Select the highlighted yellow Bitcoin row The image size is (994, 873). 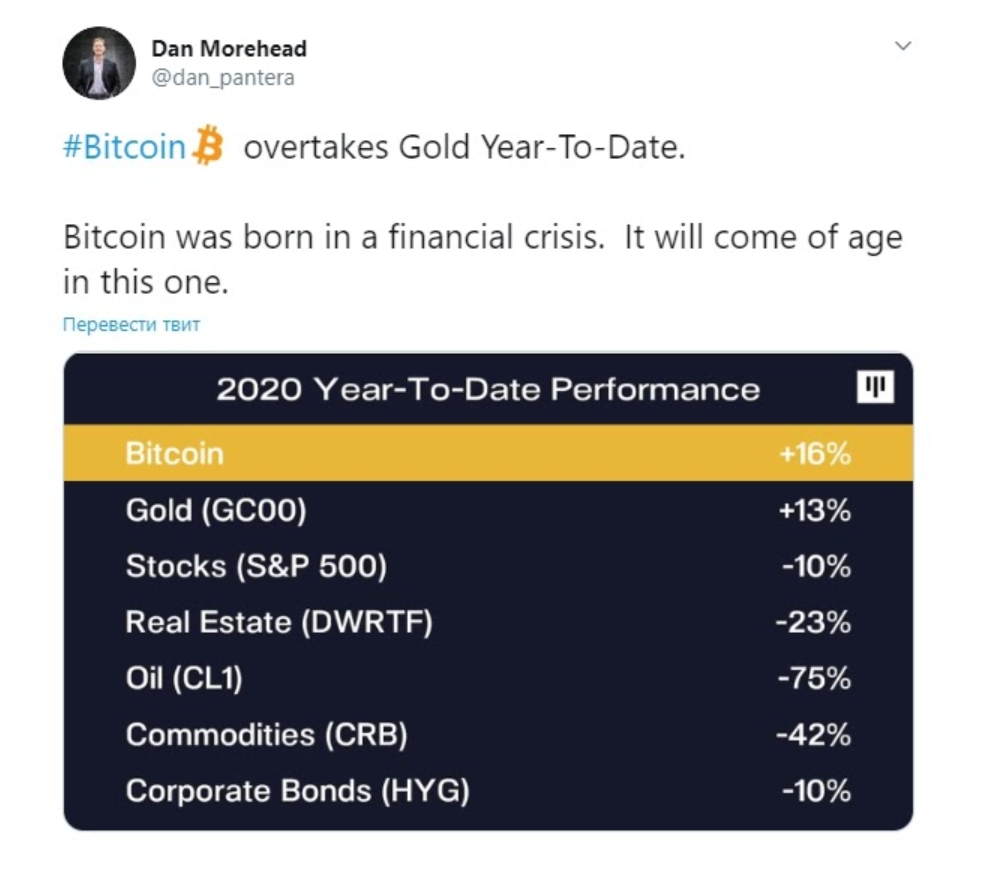click(x=488, y=453)
